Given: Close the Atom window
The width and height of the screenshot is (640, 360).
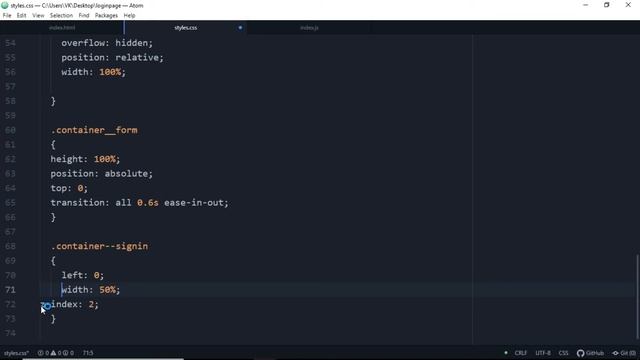Looking at the screenshot, I should [x=628, y=5].
